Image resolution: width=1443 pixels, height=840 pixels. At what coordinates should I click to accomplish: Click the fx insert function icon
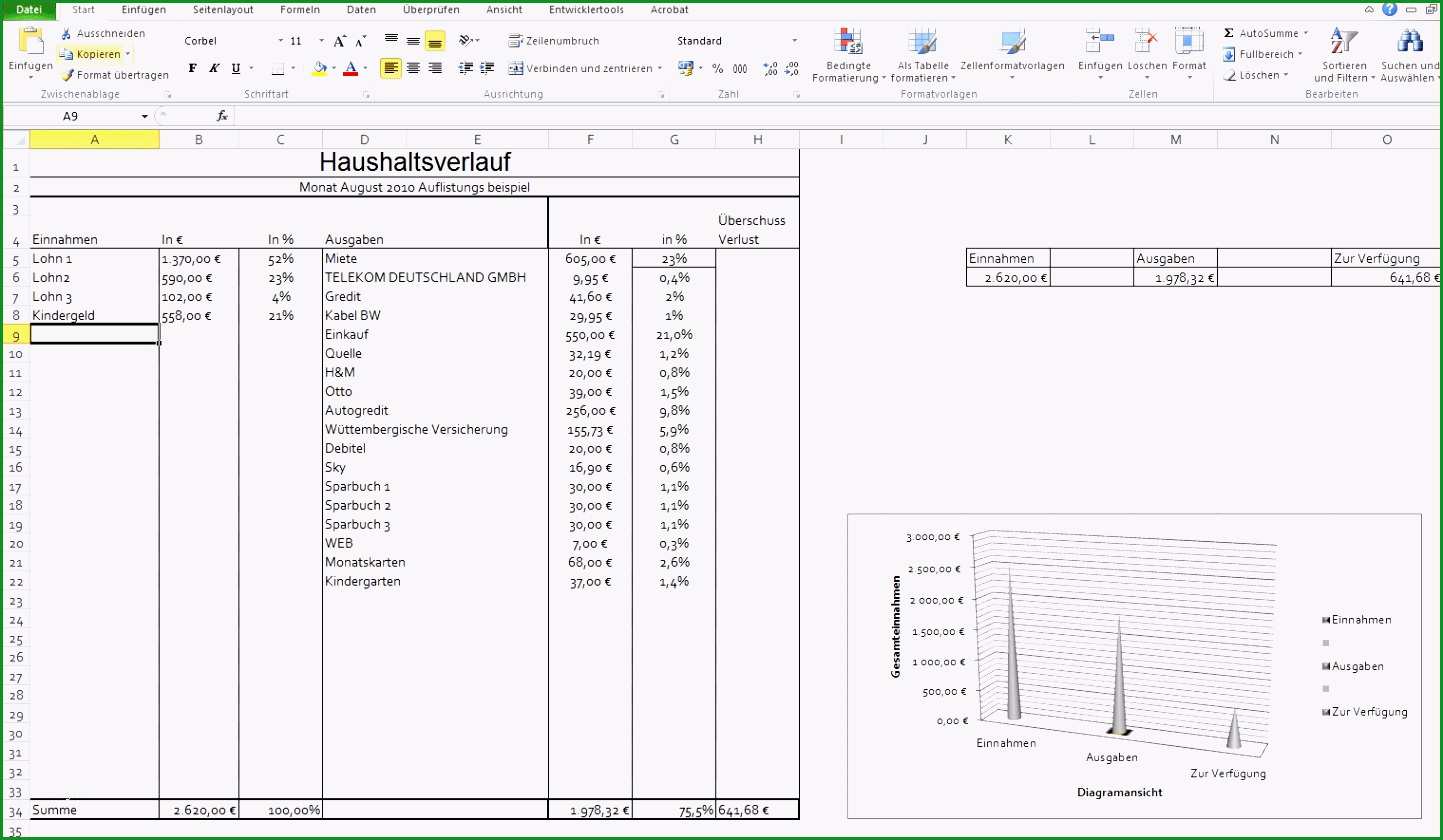click(222, 116)
